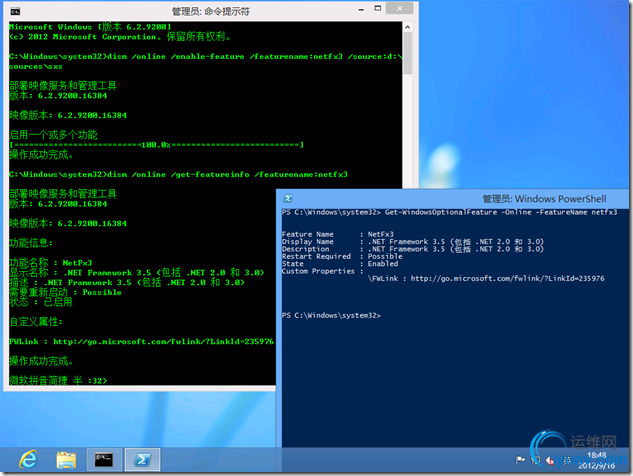This screenshot has height=476, width=633.
Task: Click the State : Enabled row
Action: tap(340, 264)
